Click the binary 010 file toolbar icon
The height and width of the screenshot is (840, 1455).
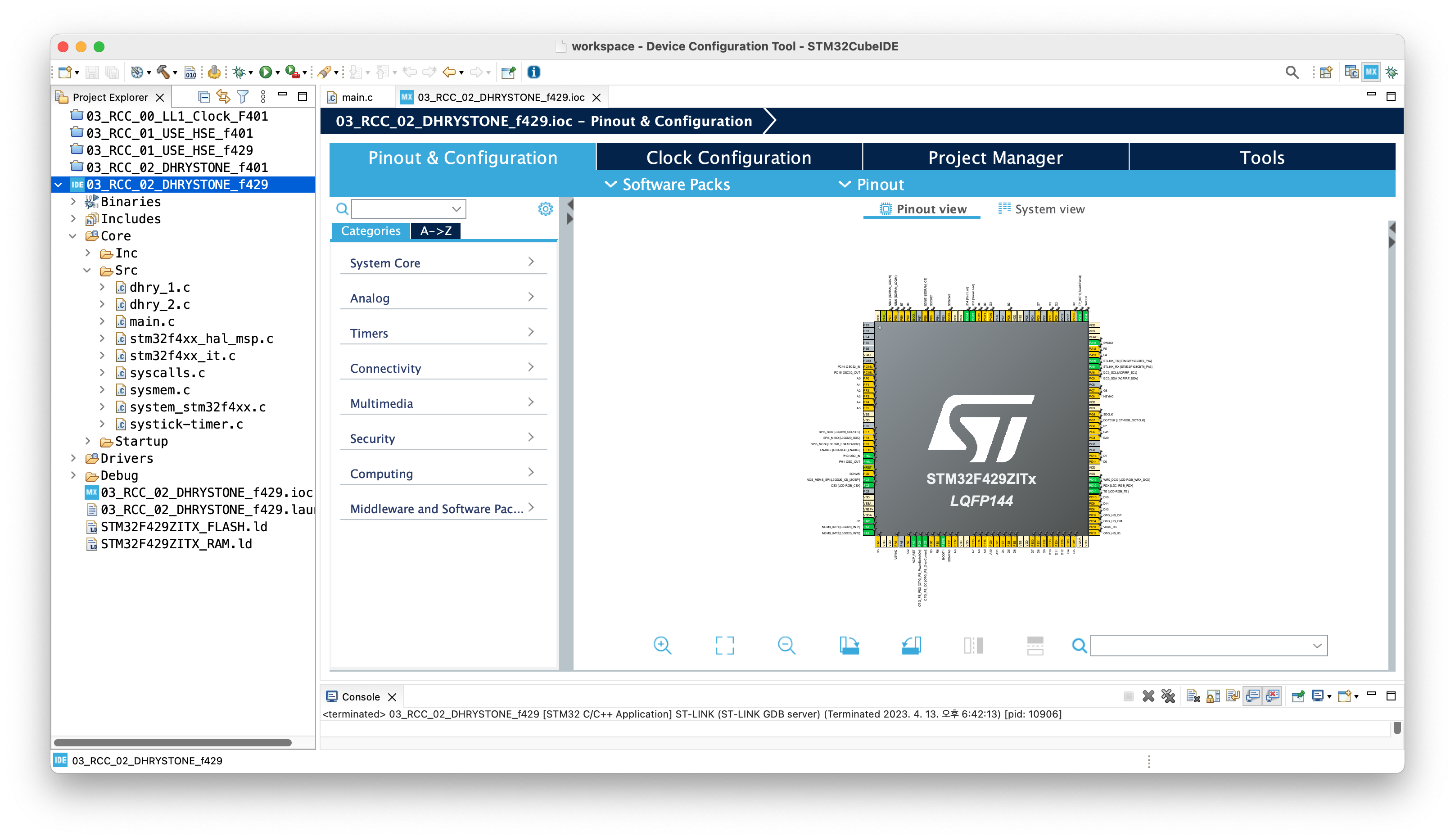click(x=190, y=72)
